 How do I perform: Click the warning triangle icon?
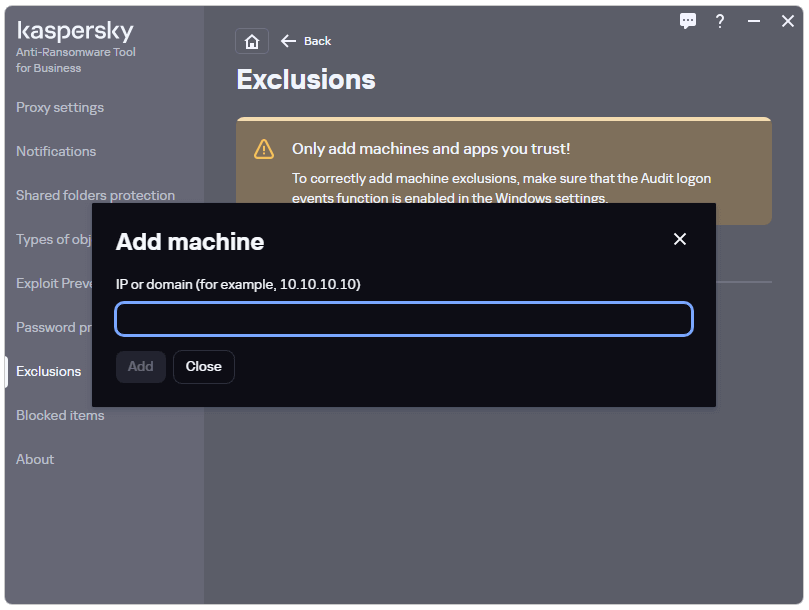pos(264,149)
